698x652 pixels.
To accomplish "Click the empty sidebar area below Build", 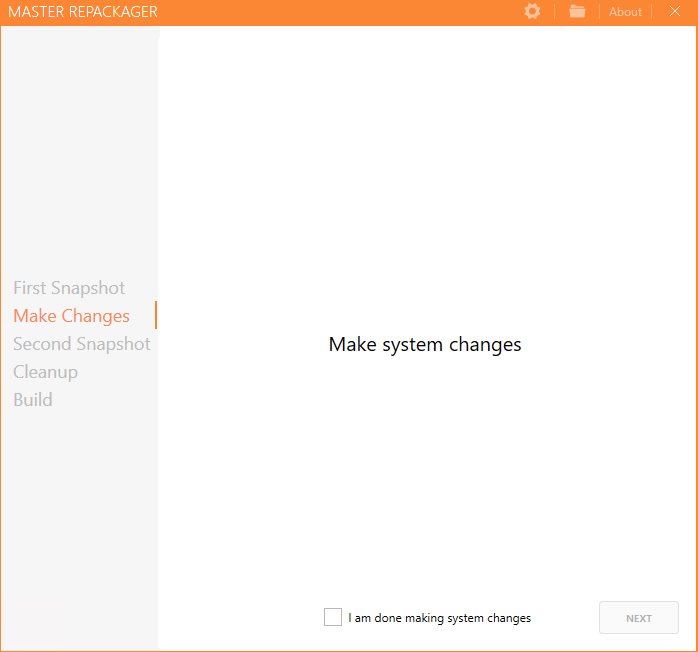I will [x=80, y=520].
